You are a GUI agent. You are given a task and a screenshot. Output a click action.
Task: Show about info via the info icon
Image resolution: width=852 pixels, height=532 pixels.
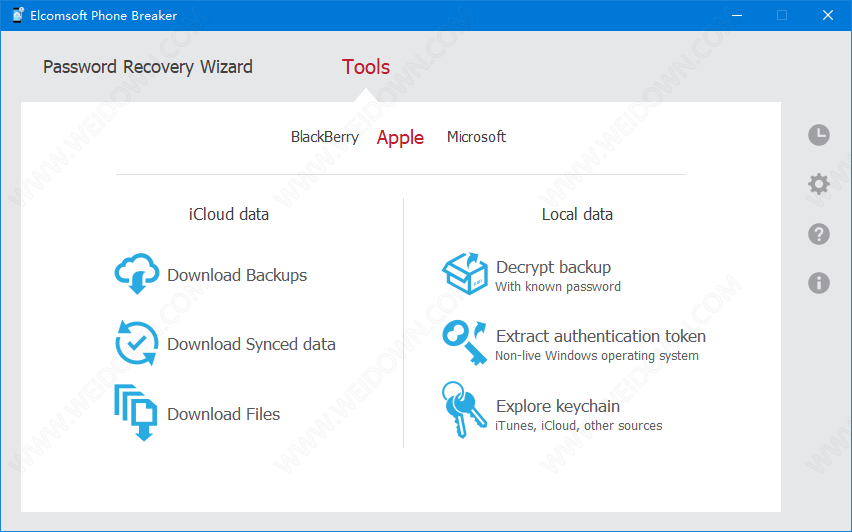pyautogui.click(x=819, y=283)
